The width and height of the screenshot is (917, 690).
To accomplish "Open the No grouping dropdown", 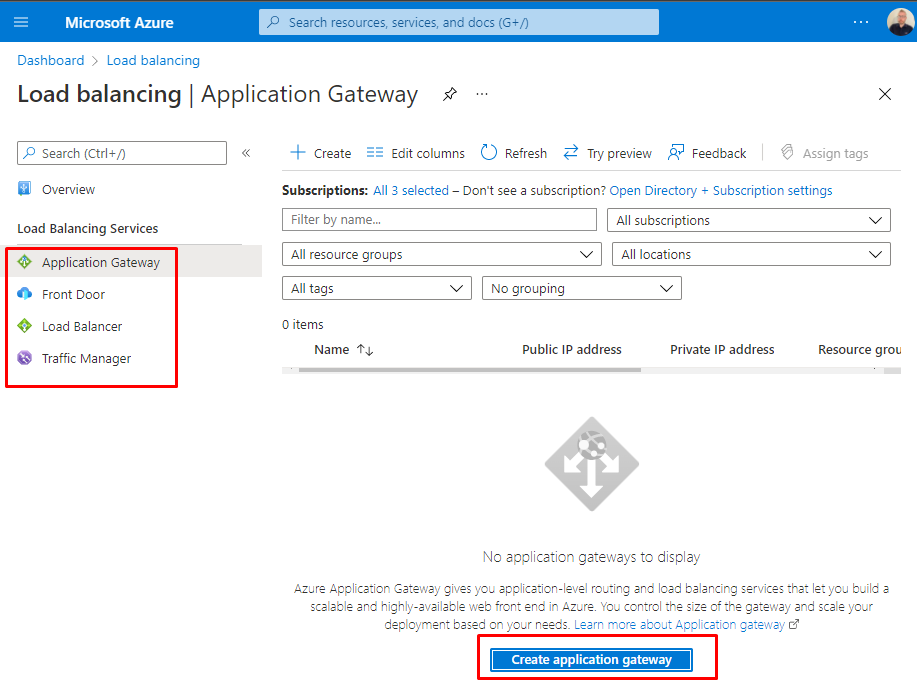I will pyautogui.click(x=581, y=289).
